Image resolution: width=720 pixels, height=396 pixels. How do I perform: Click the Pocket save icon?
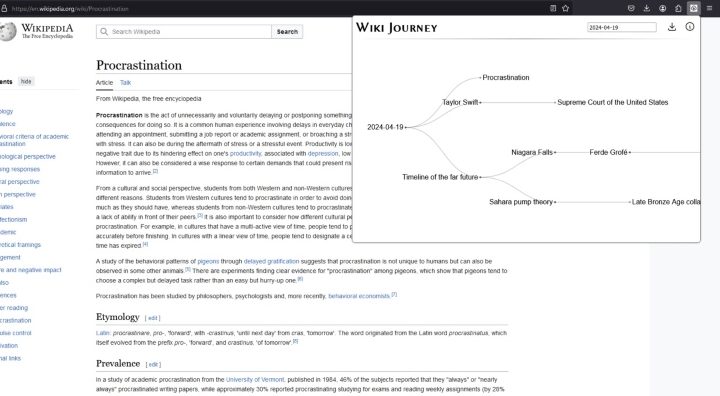click(x=631, y=8)
